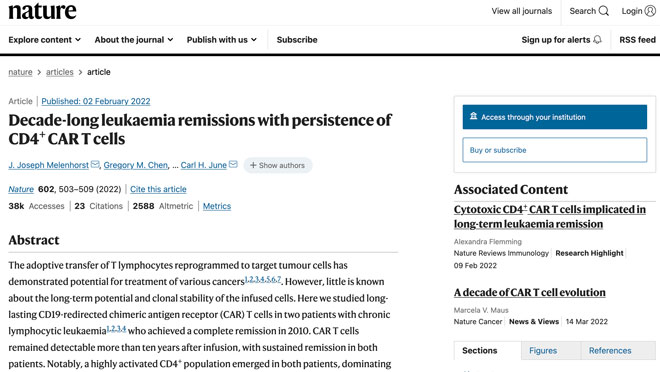This screenshot has width=660, height=372.
Task: Open A decade of CAR T cell evolution
Action: pyautogui.click(x=530, y=292)
